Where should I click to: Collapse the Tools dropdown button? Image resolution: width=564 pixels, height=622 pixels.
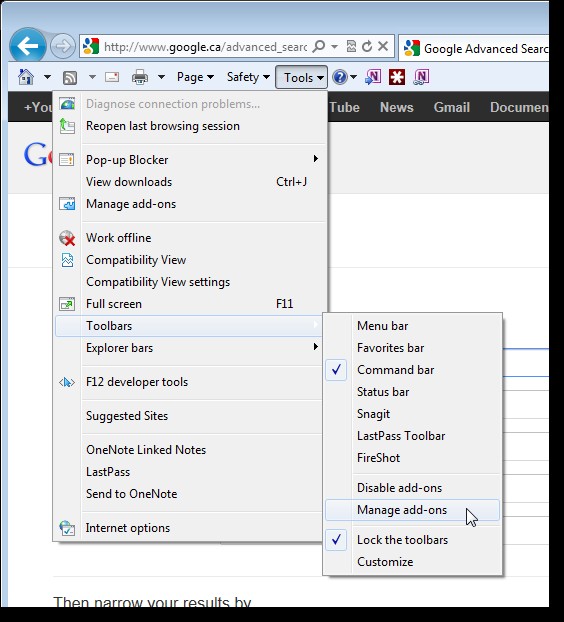(x=302, y=77)
